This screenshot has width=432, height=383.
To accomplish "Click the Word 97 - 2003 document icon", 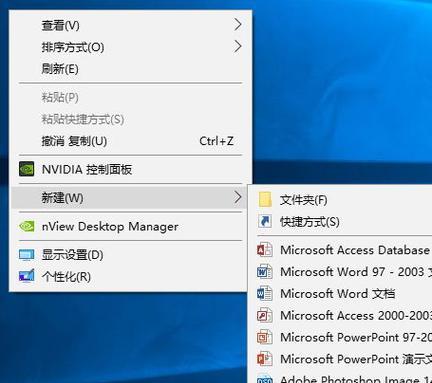I will (x=265, y=272).
